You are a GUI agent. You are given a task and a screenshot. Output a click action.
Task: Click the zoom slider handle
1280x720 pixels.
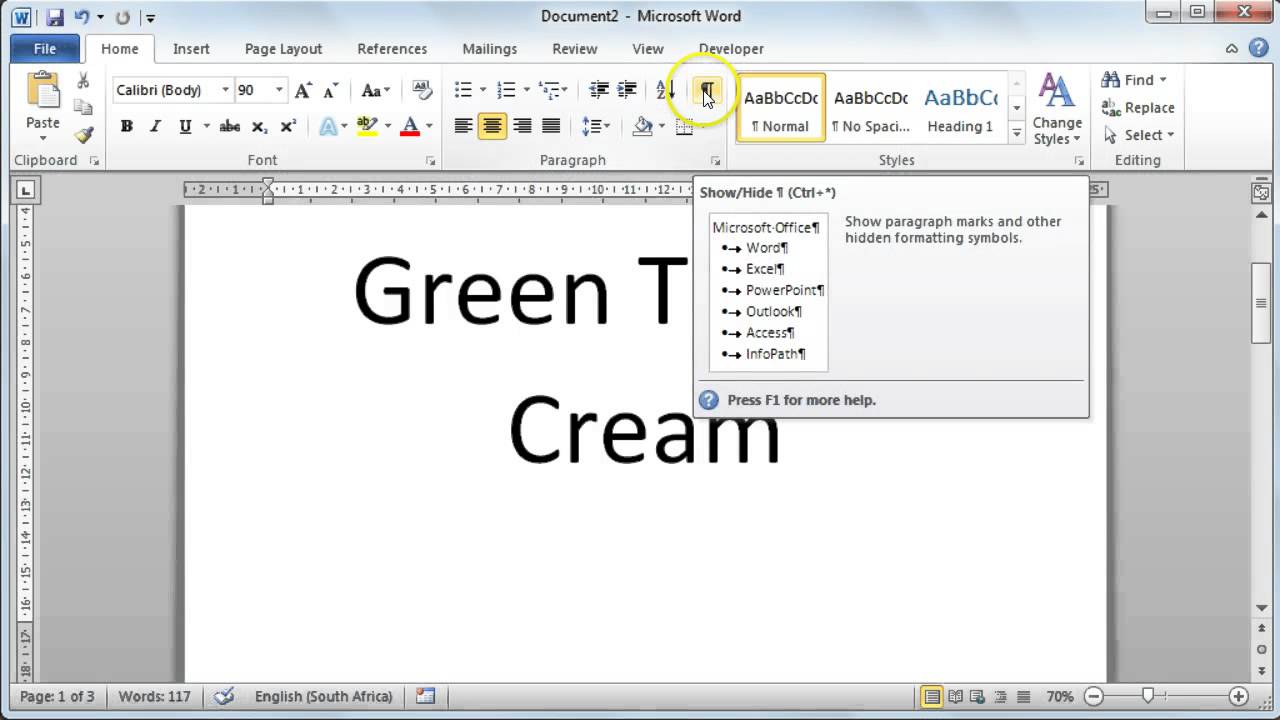1148,696
